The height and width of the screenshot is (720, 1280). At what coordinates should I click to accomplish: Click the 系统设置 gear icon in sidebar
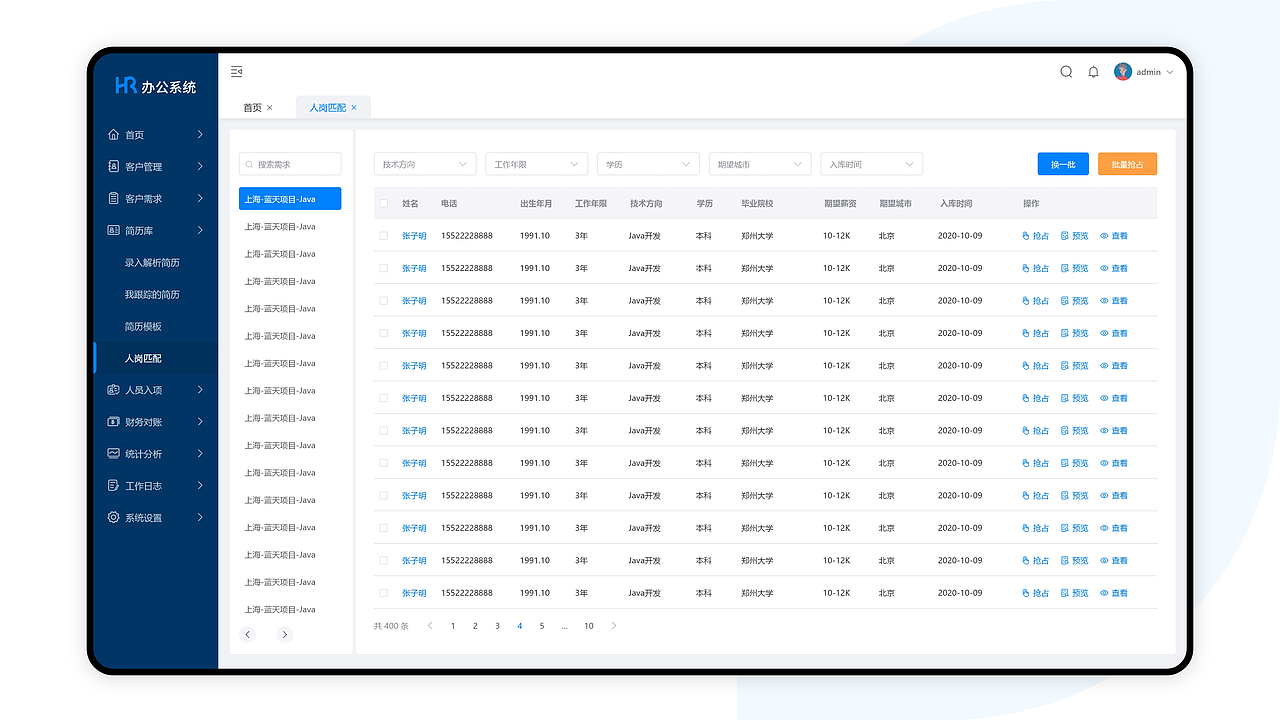click(113, 518)
